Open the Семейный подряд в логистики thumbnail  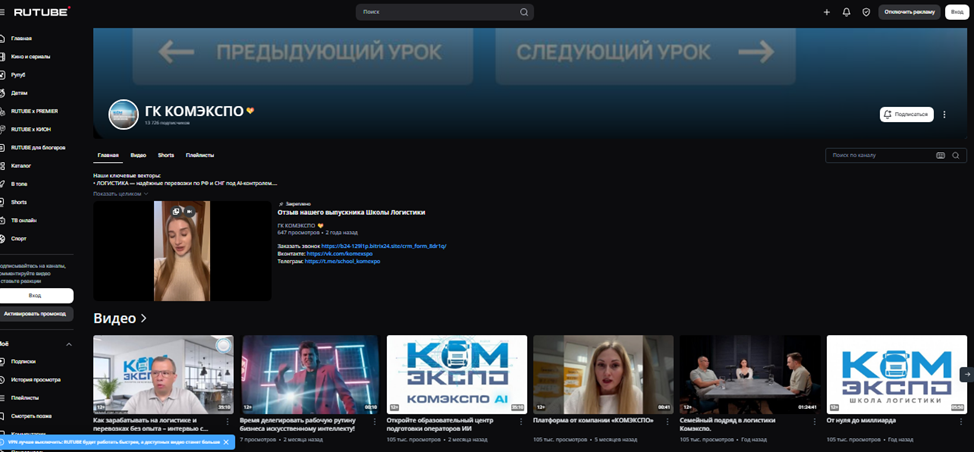pyautogui.click(x=750, y=374)
